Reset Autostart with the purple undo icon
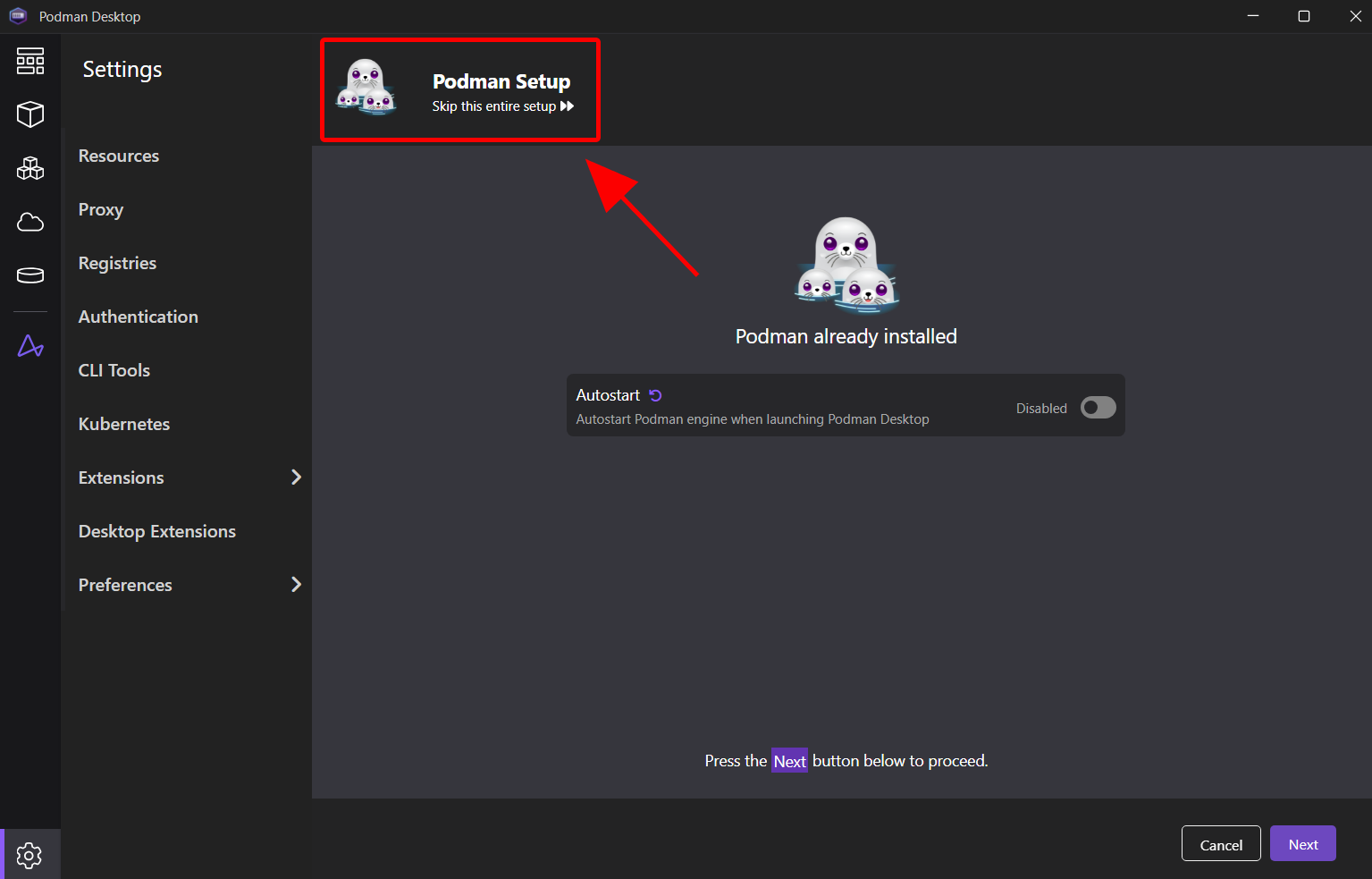1372x879 pixels. tap(655, 395)
